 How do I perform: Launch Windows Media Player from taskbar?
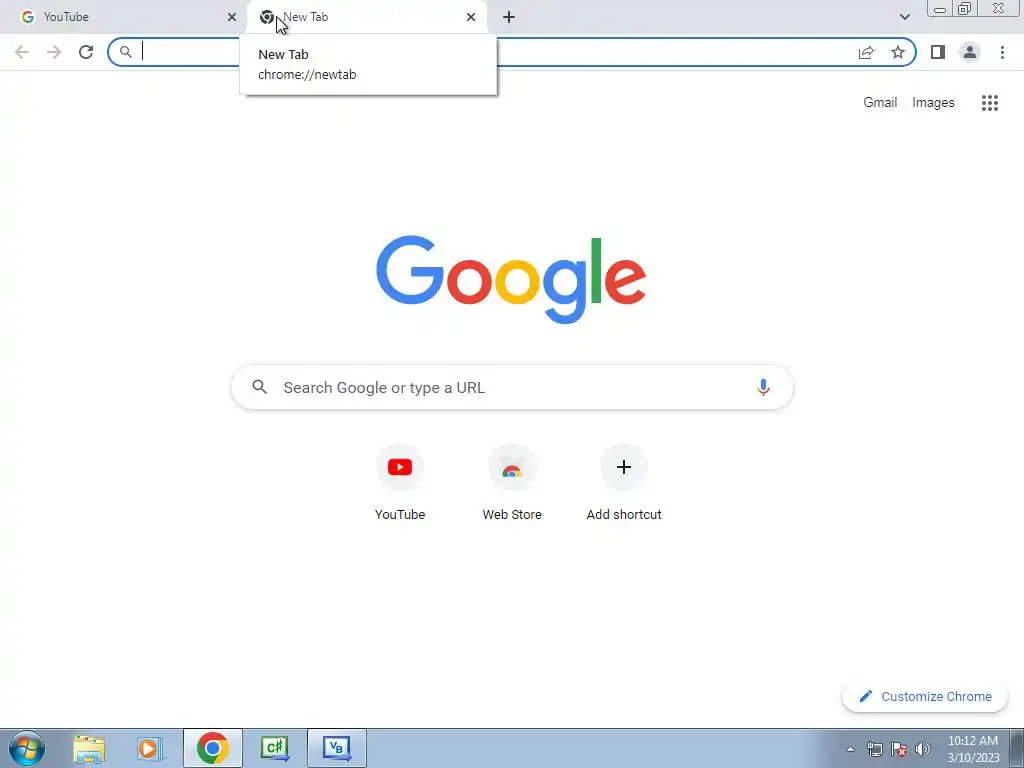tap(150, 748)
